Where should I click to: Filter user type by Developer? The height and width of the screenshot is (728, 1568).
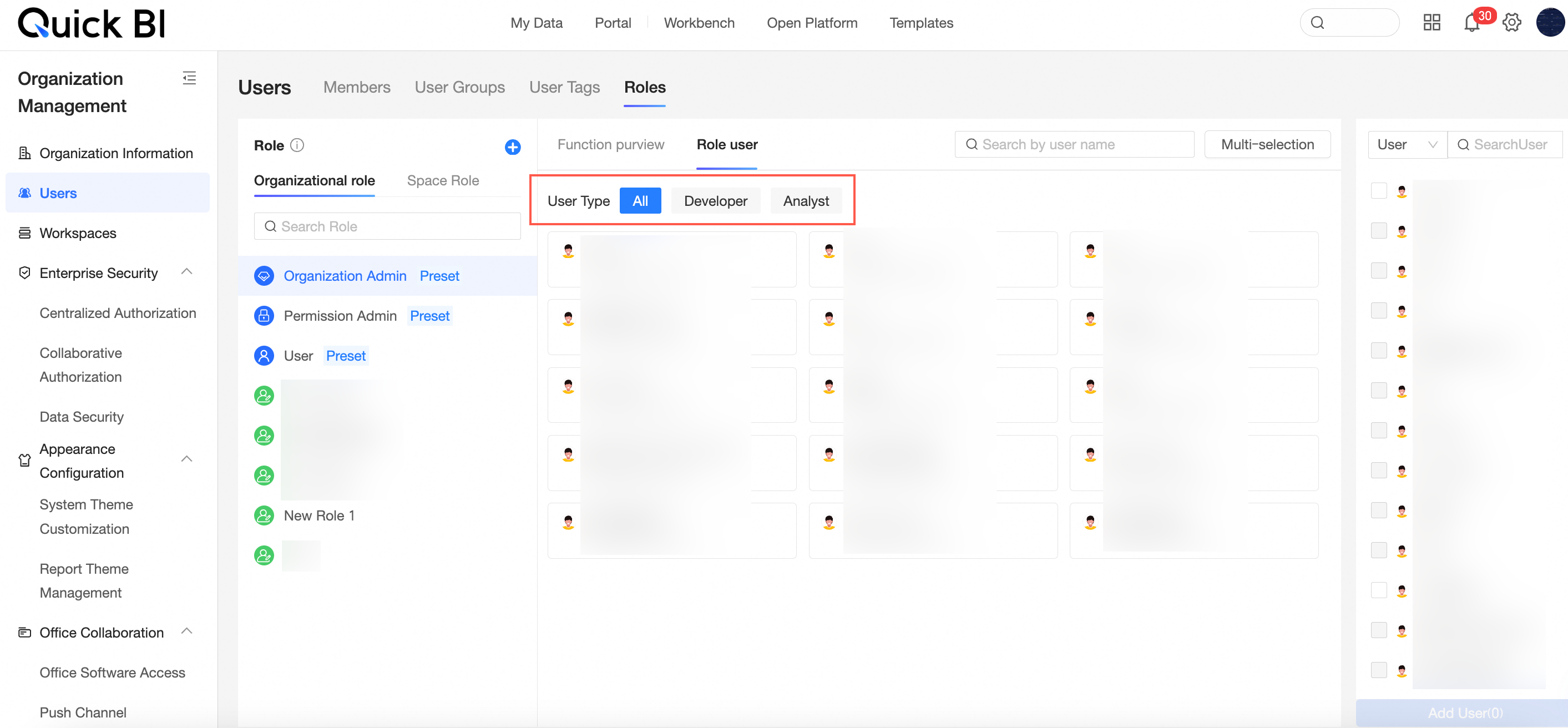tap(715, 201)
